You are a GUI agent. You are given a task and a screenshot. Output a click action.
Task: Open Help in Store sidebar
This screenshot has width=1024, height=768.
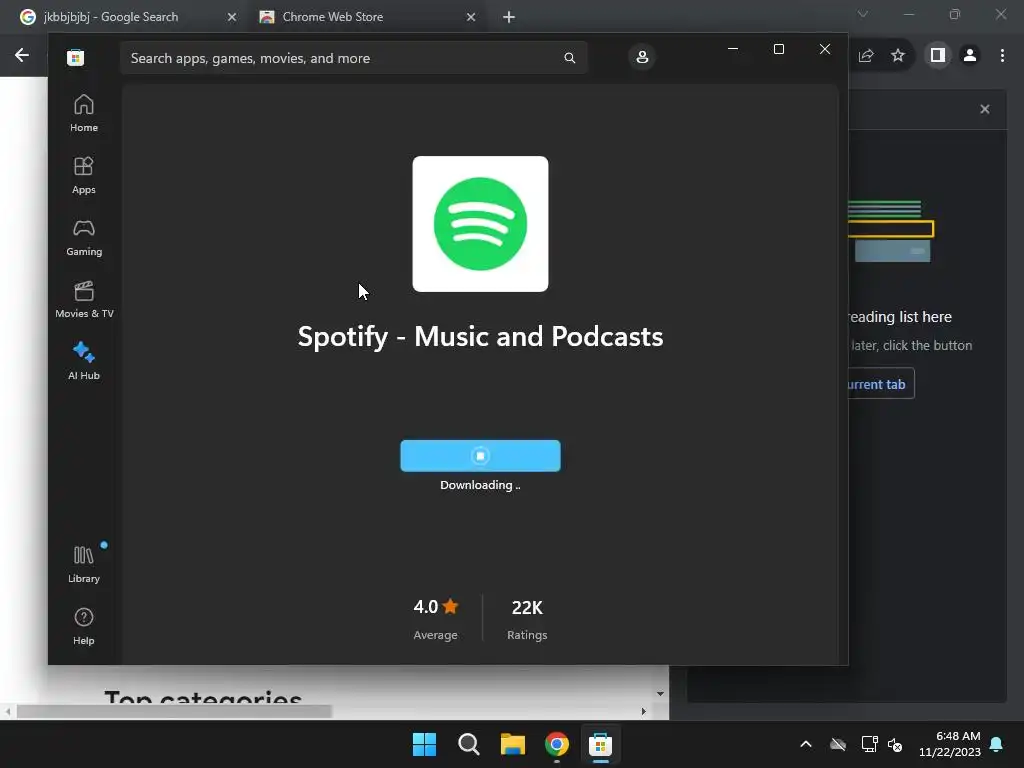[x=84, y=626]
